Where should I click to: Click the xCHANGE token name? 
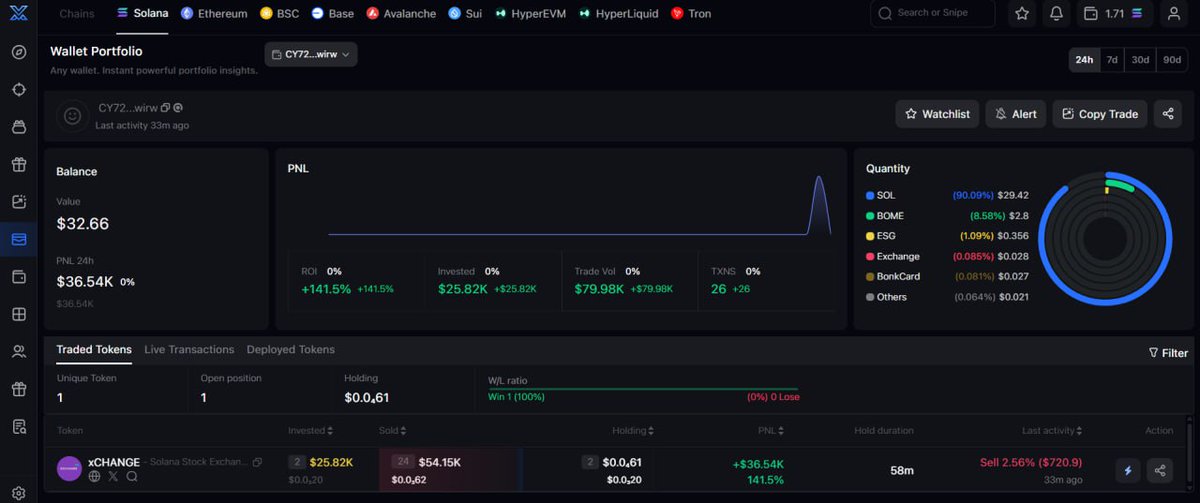[x=114, y=462]
